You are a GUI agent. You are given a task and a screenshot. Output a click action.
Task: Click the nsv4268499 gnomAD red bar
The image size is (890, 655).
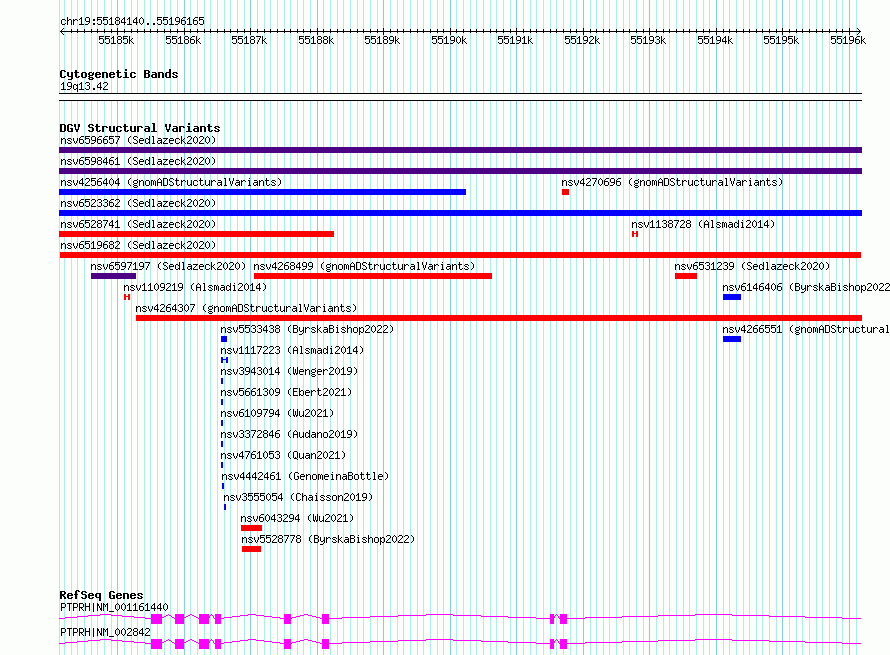373,276
